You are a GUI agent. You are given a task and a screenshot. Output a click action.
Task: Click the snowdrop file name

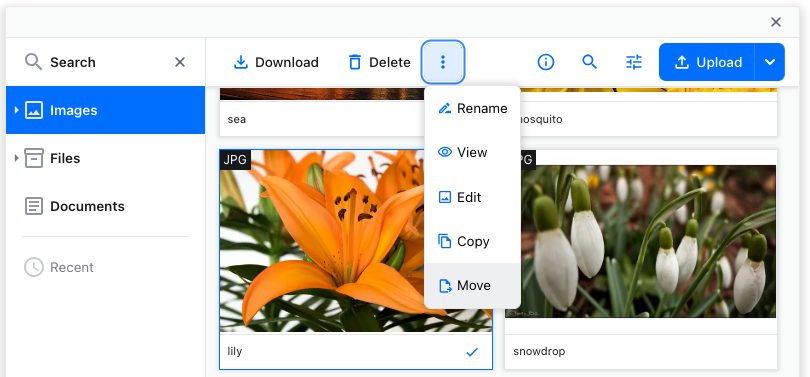539,351
